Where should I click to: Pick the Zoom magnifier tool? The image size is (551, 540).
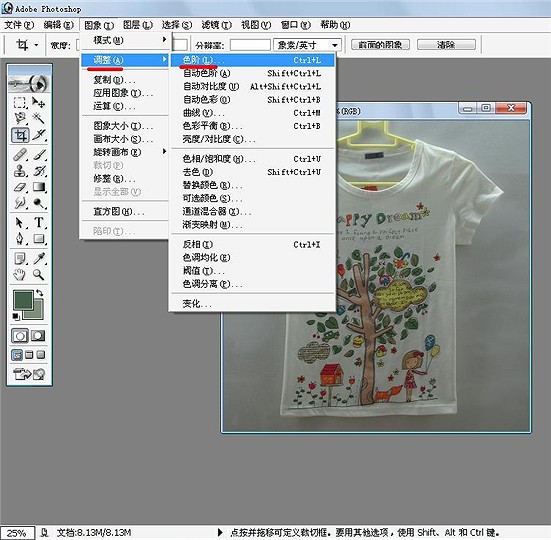(38, 274)
